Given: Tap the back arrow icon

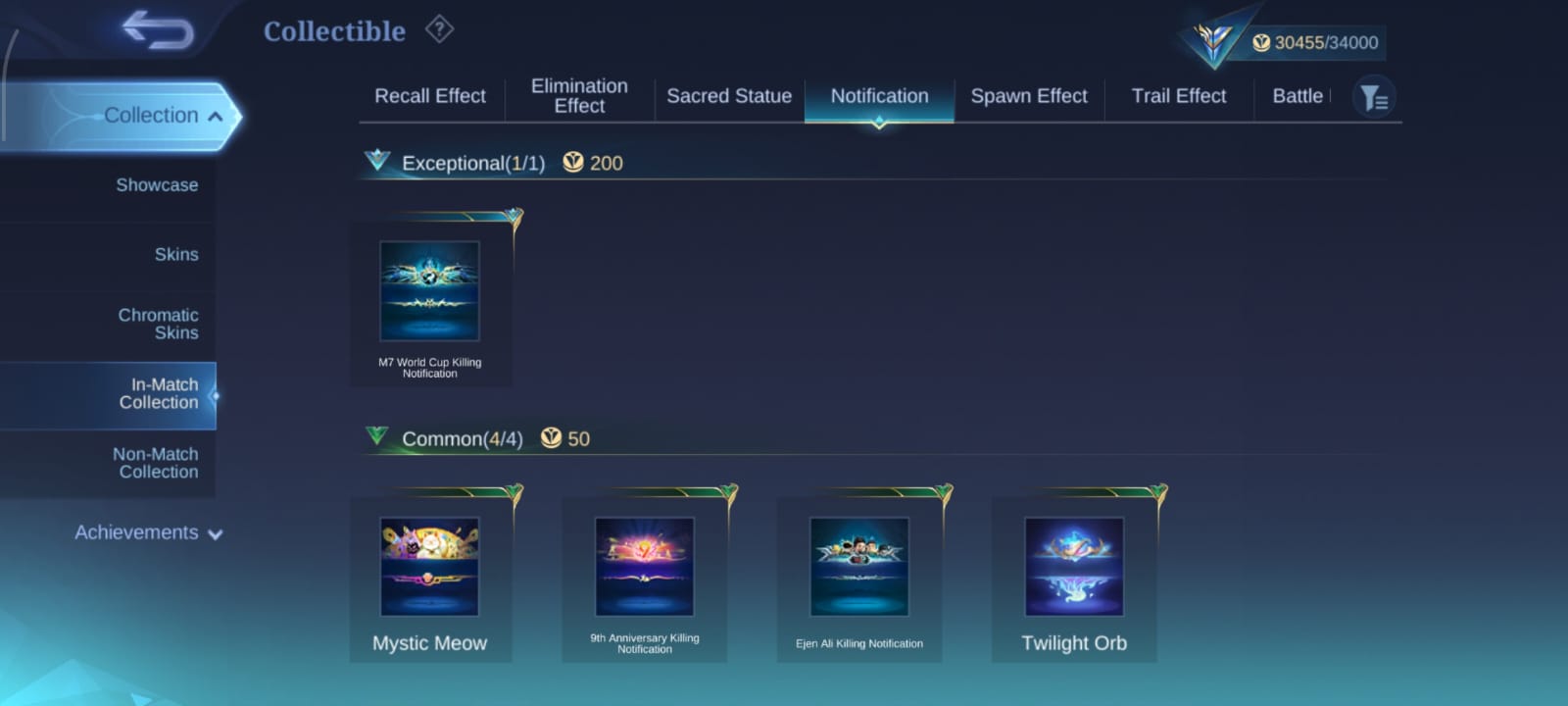Looking at the screenshot, I should [x=158, y=29].
